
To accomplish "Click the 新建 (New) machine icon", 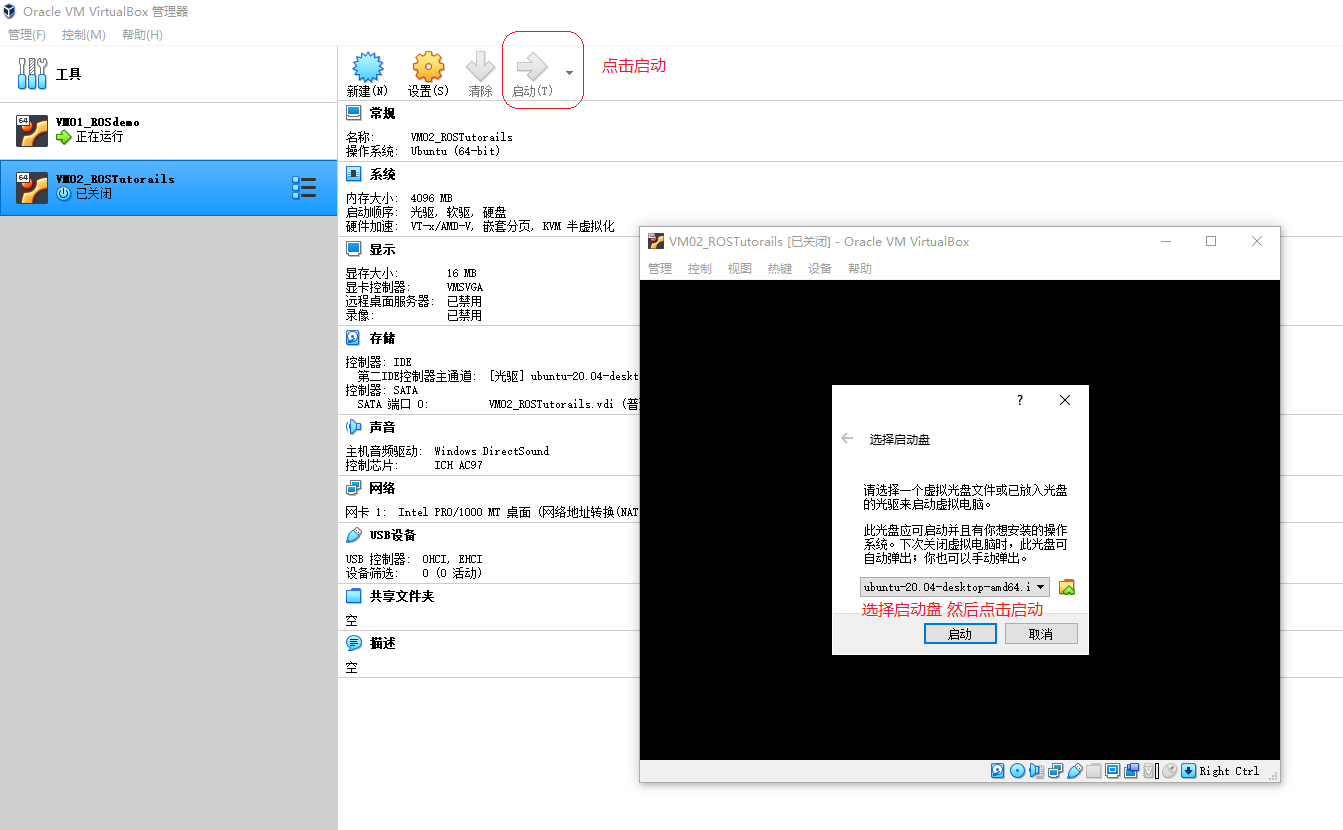I will pyautogui.click(x=367, y=72).
